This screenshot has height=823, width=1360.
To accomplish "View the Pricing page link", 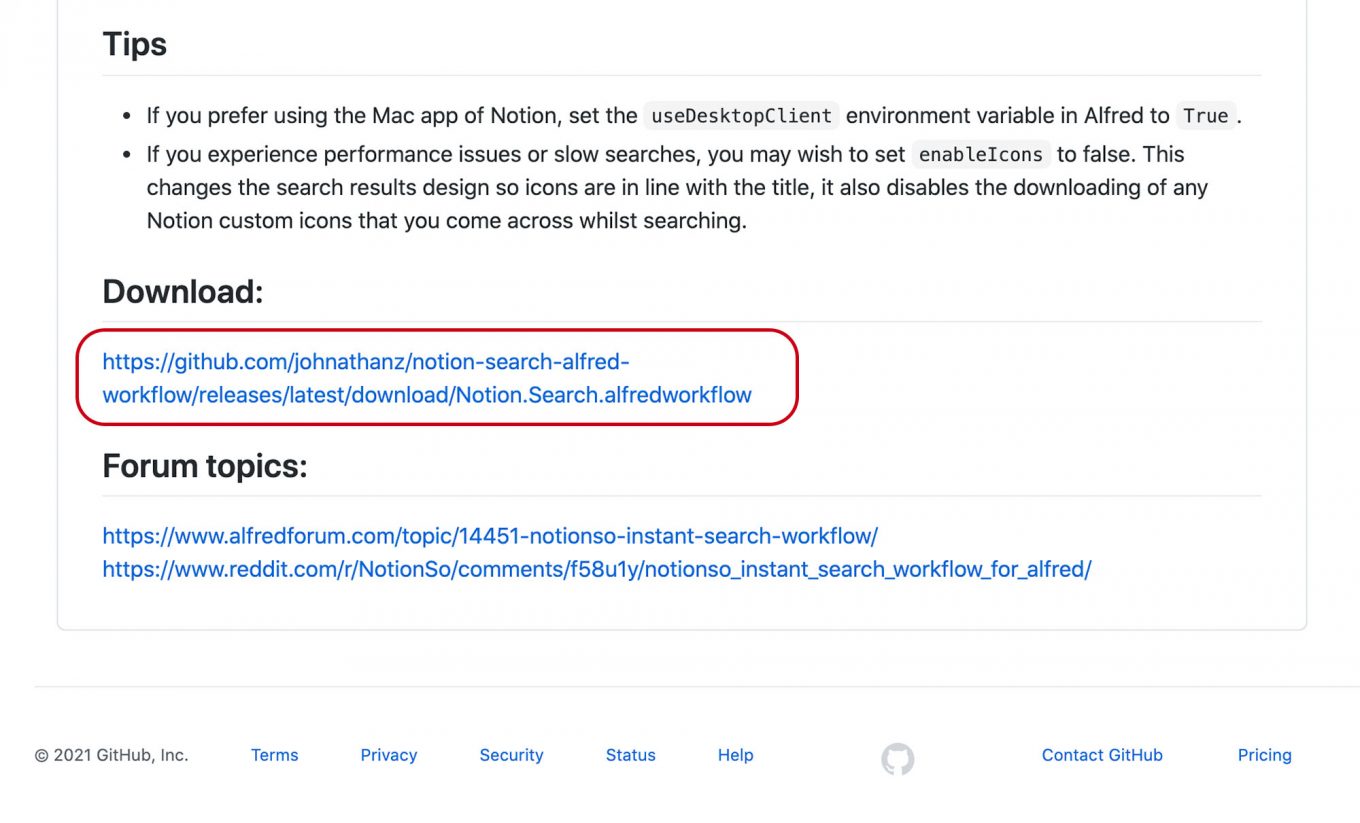I will click(1264, 755).
